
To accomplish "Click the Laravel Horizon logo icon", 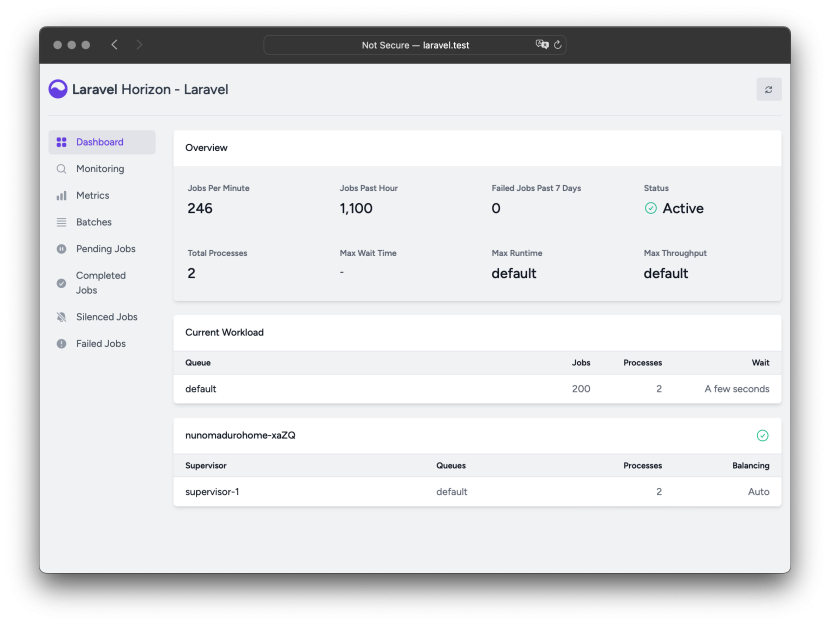I will pos(59,89).
